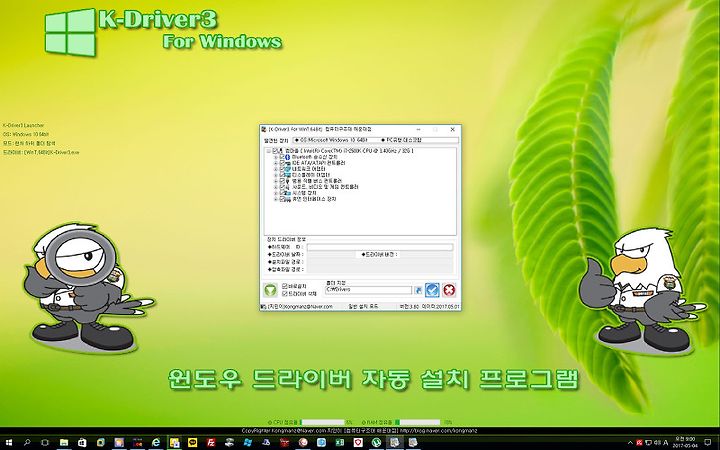
Task: Click the memory usage progress bar
Action: [418, 422]
